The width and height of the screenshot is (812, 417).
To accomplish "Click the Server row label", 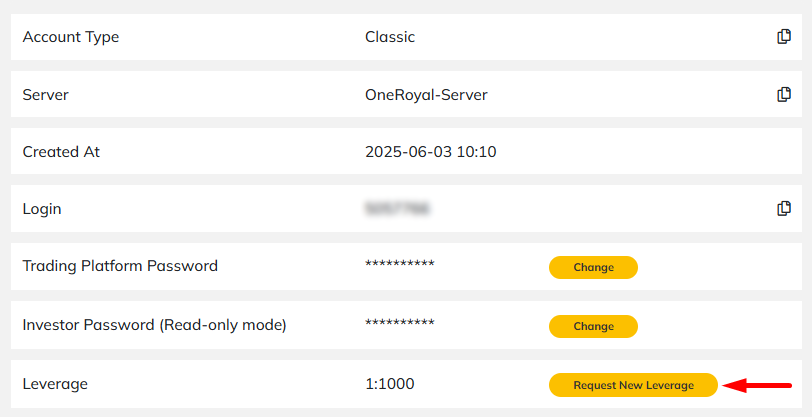I will pos(46,95).
